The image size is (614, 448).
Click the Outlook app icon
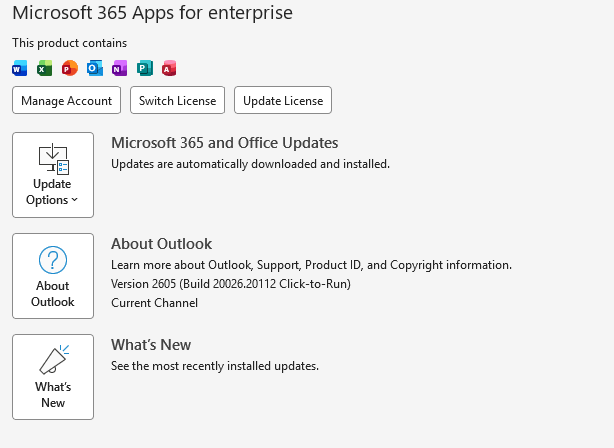(95, 68)
